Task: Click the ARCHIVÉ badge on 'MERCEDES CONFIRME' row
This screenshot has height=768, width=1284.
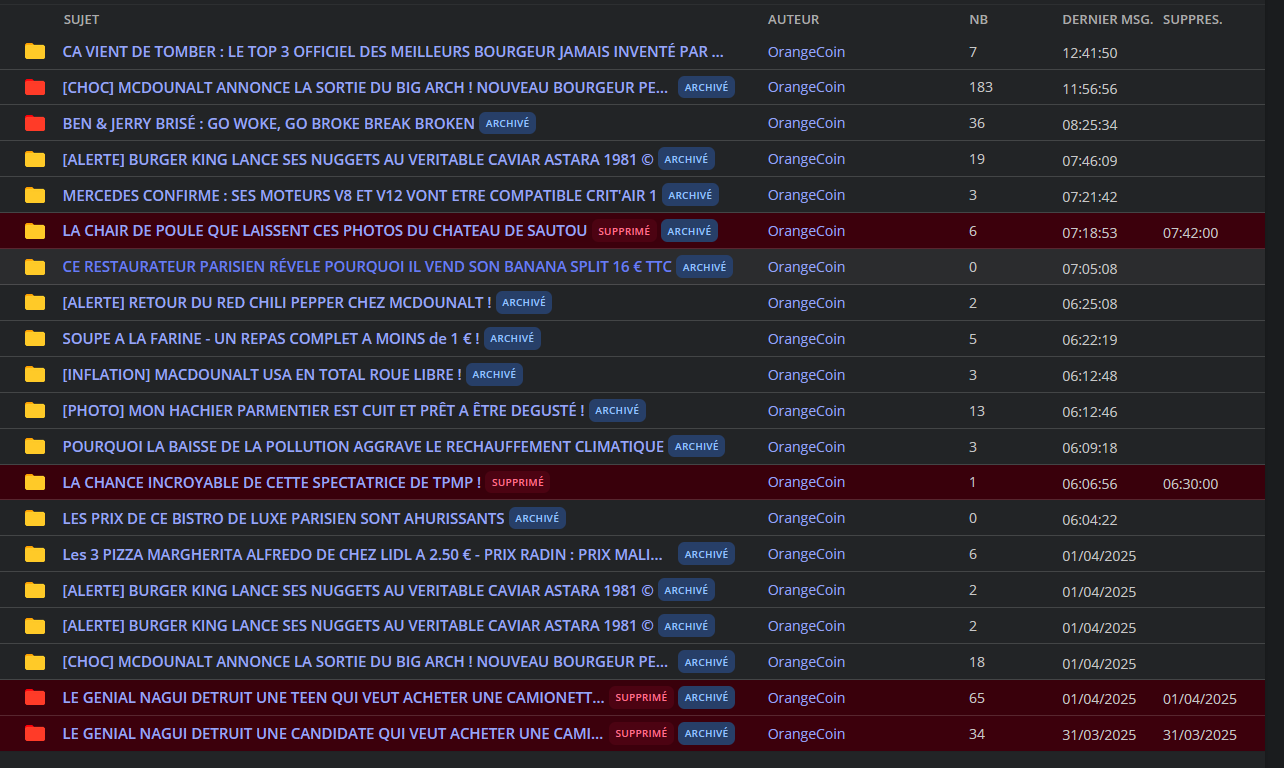Action: (x=690, y=196)
